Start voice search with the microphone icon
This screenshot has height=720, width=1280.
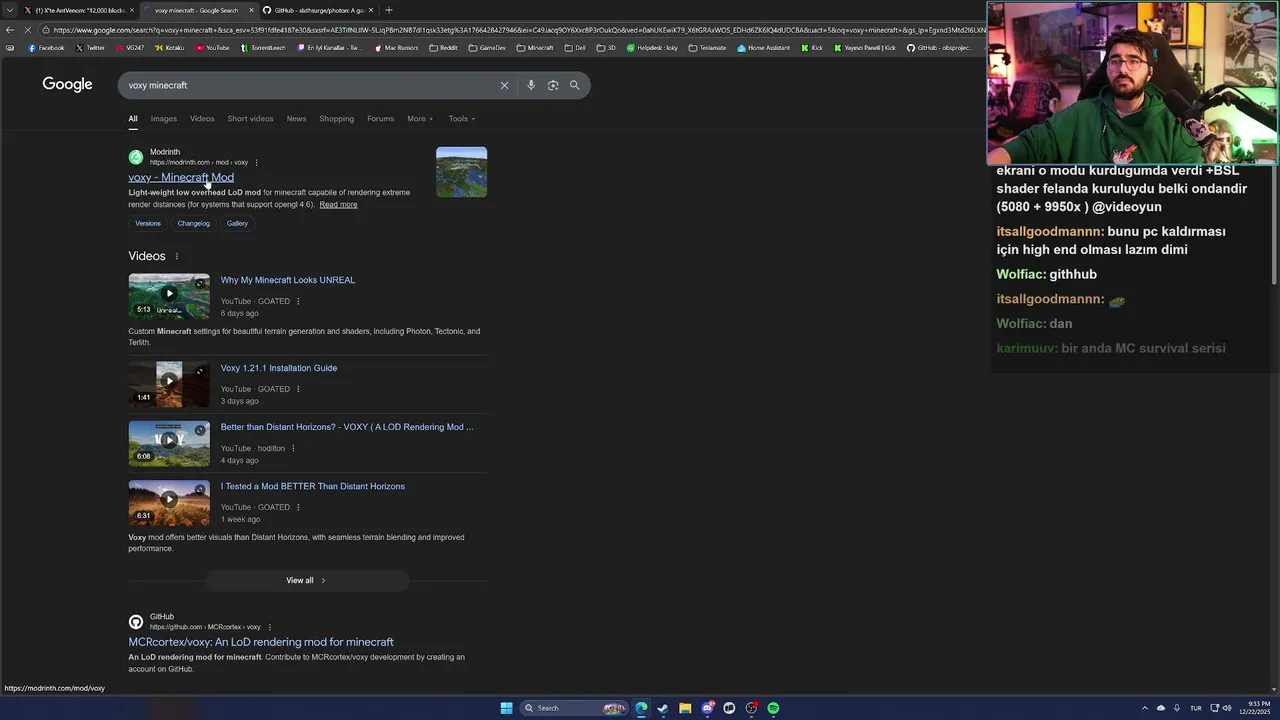click(x=531, y=85)
